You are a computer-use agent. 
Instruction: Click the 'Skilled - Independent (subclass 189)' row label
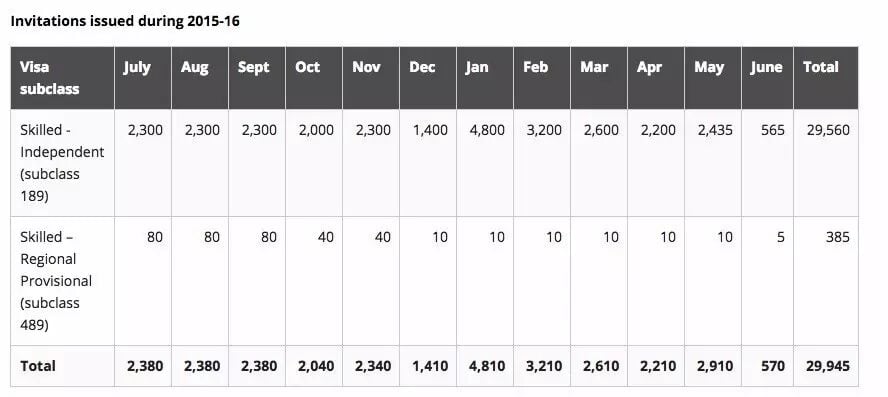(x=62, y=163)
